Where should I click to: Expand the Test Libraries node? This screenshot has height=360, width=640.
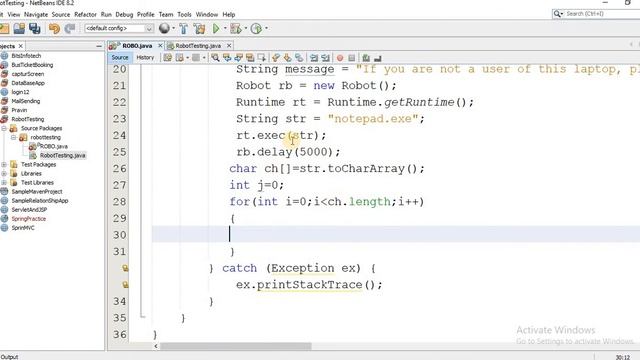coord(4,182)
